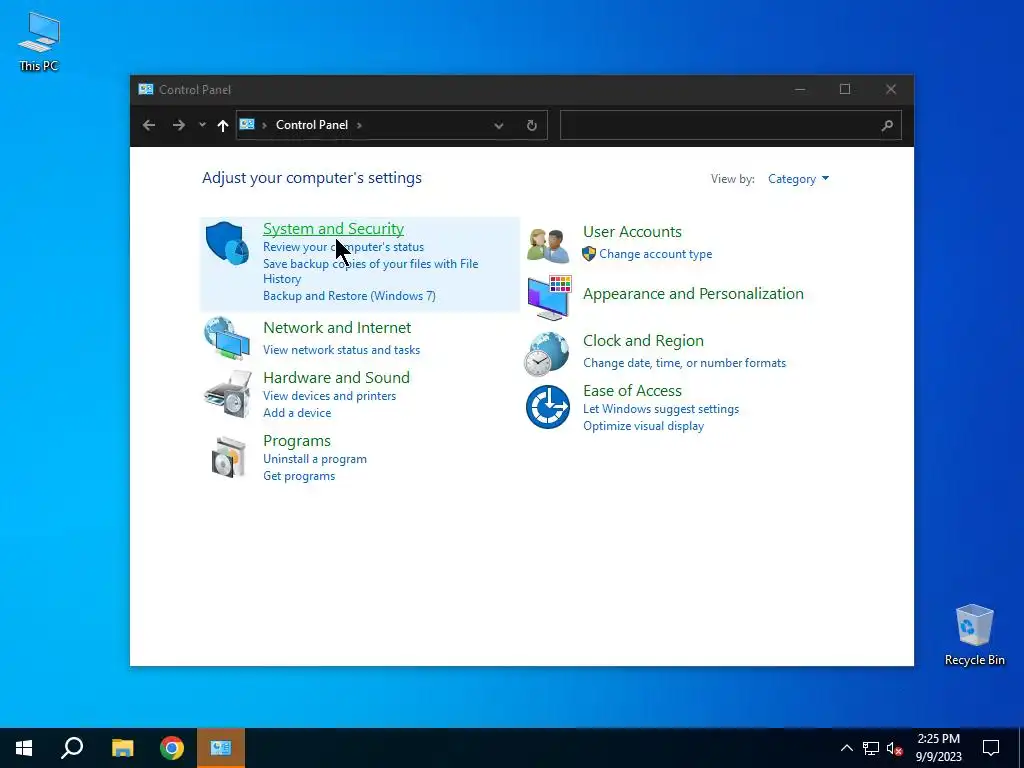Click View devices and printers
This screenshot has height=768, width=1024.
click(x=329, y=396)
